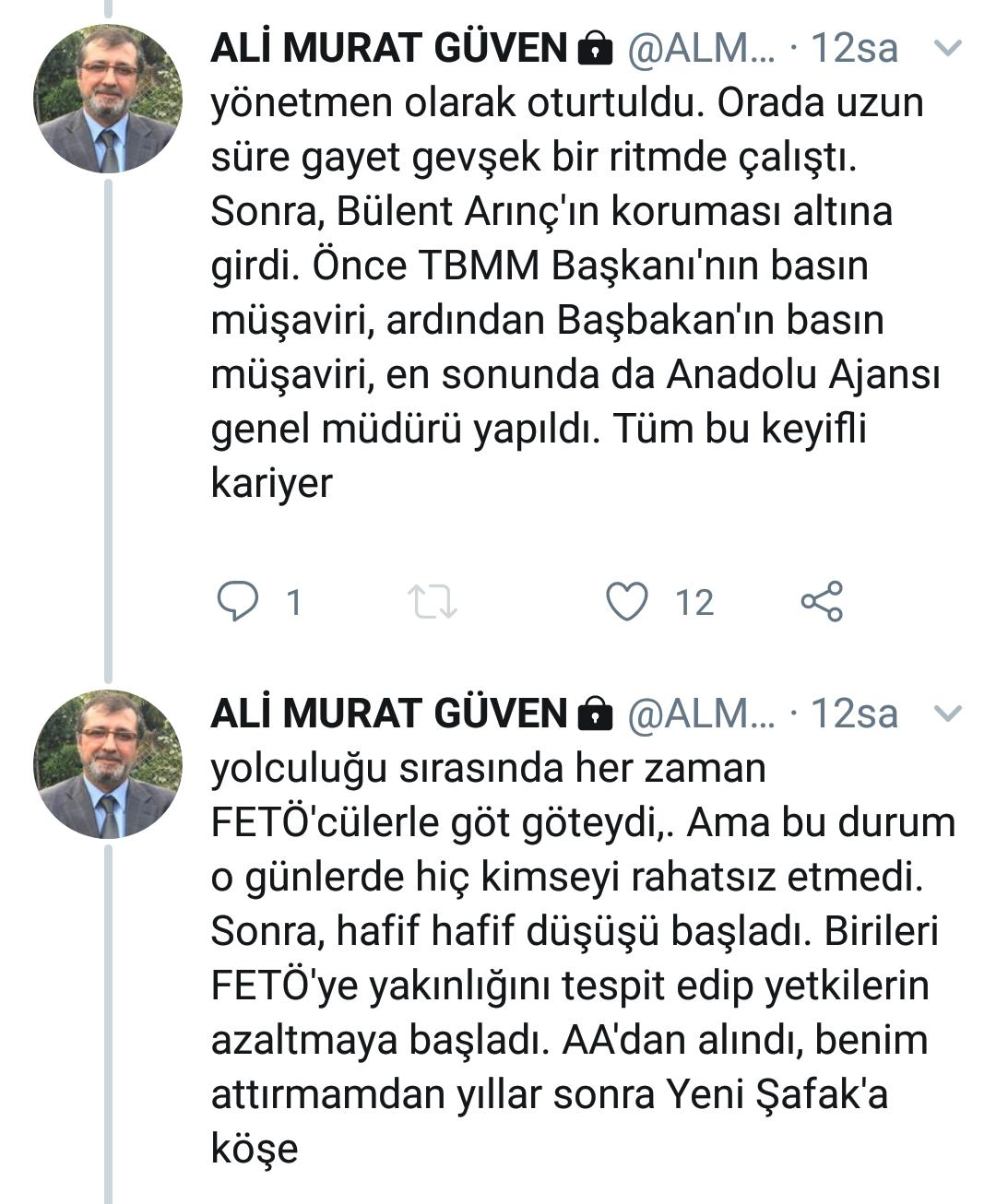
Task: Click the like count showing 12
Action: 694,603
